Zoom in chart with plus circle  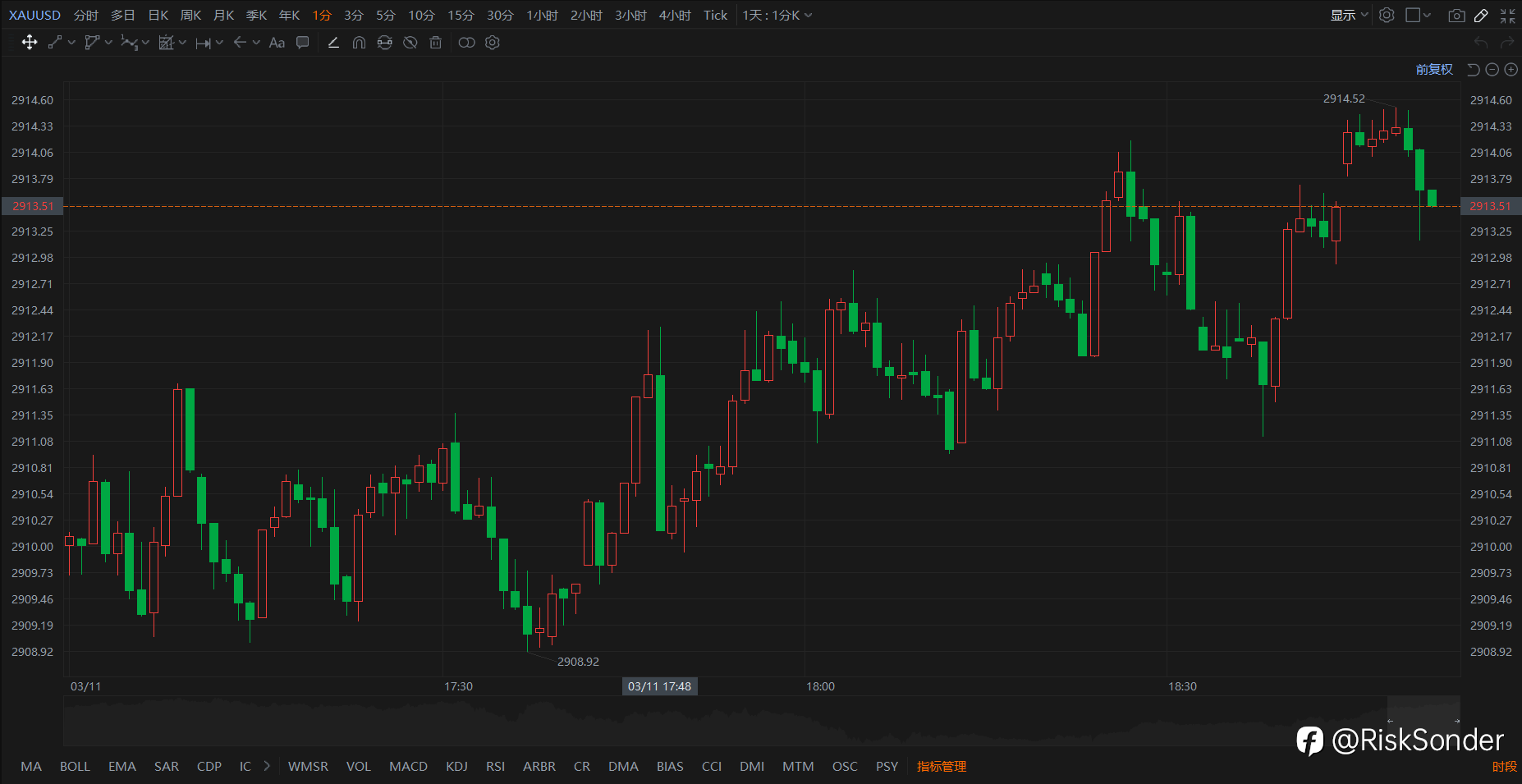[1511, 70]
